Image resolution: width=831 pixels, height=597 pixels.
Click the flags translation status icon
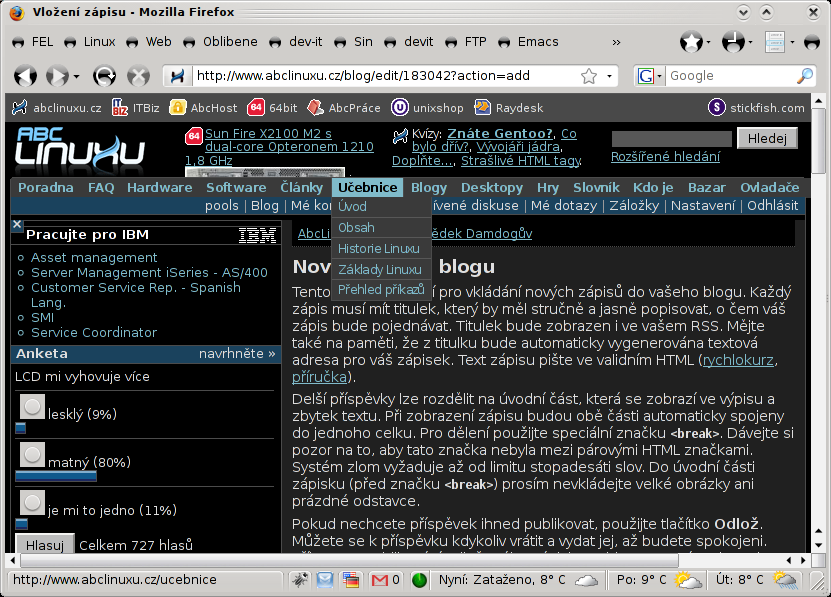[x=350, y=580]
